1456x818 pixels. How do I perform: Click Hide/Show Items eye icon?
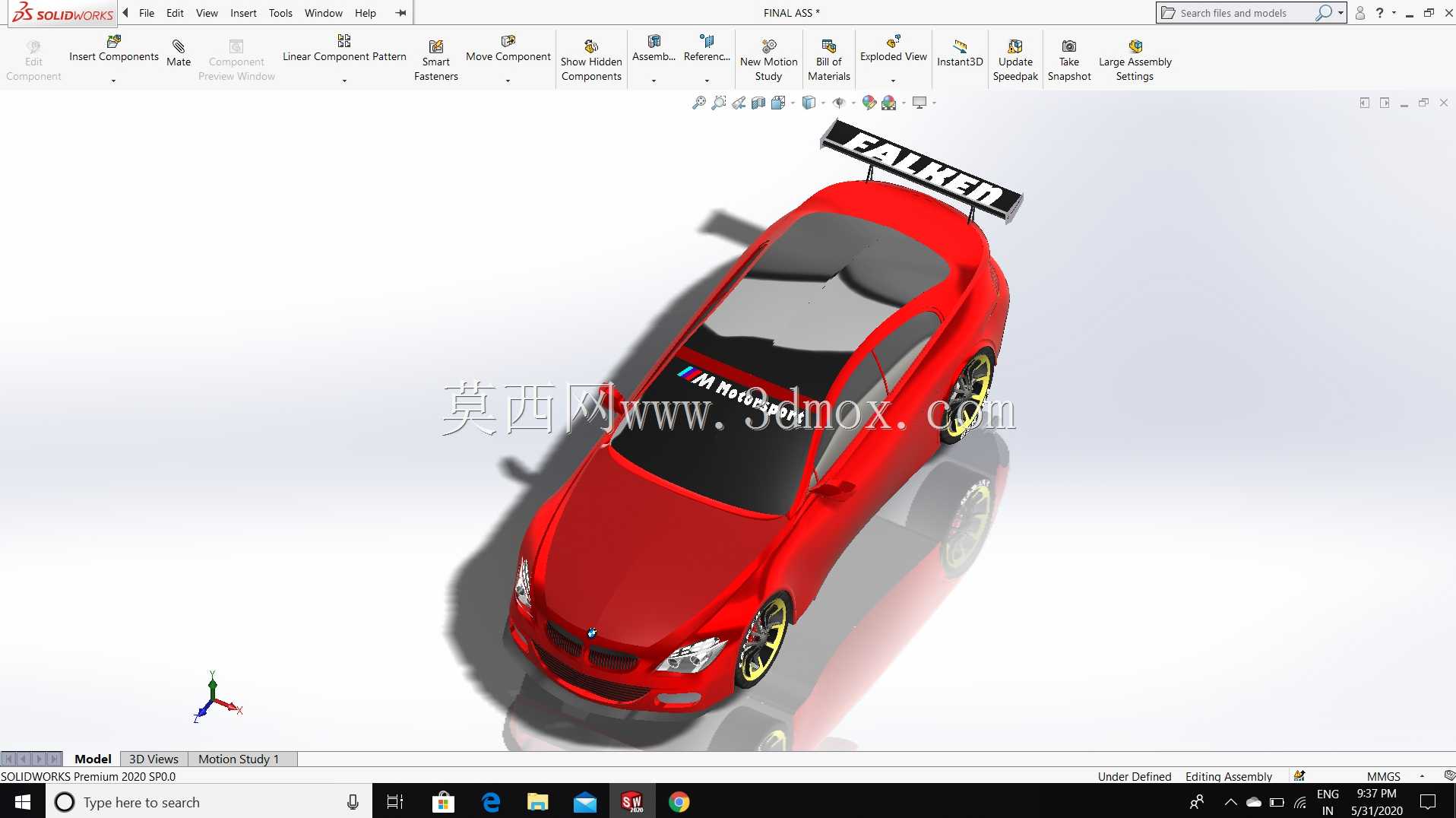click(x=839, y=103)
